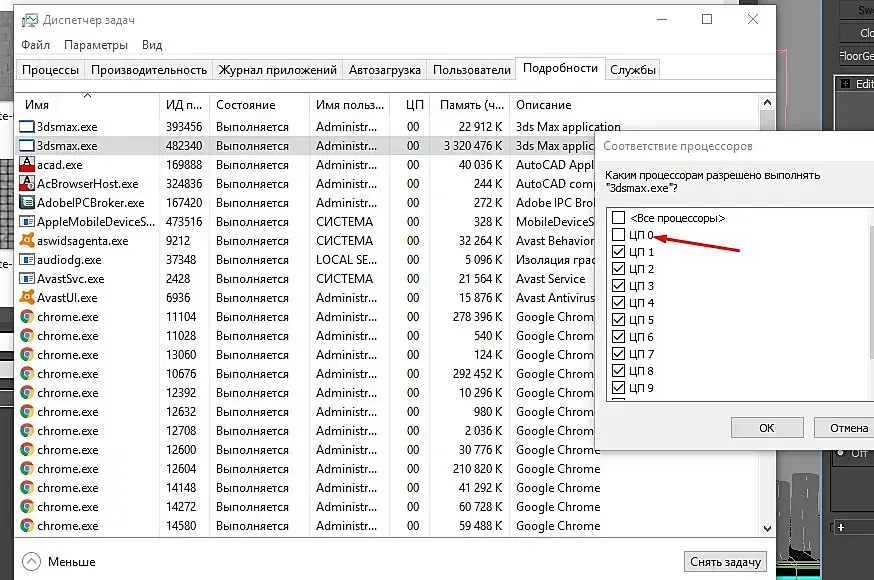Click the AvastSvc.exe process icon
The height and width of the screenshot is (580, 874).
click(27, 278)
